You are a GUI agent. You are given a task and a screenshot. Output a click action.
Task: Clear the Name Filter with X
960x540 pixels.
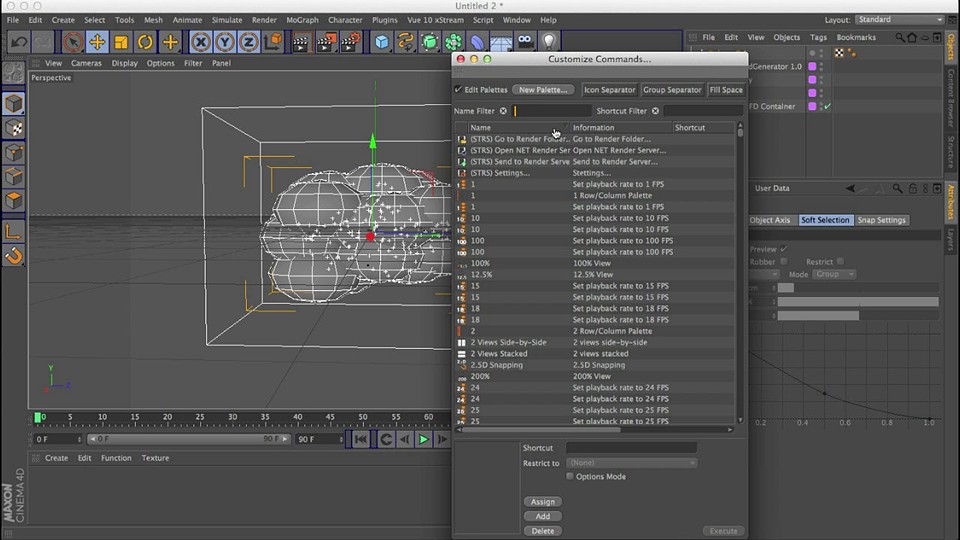tap(503, 111)
